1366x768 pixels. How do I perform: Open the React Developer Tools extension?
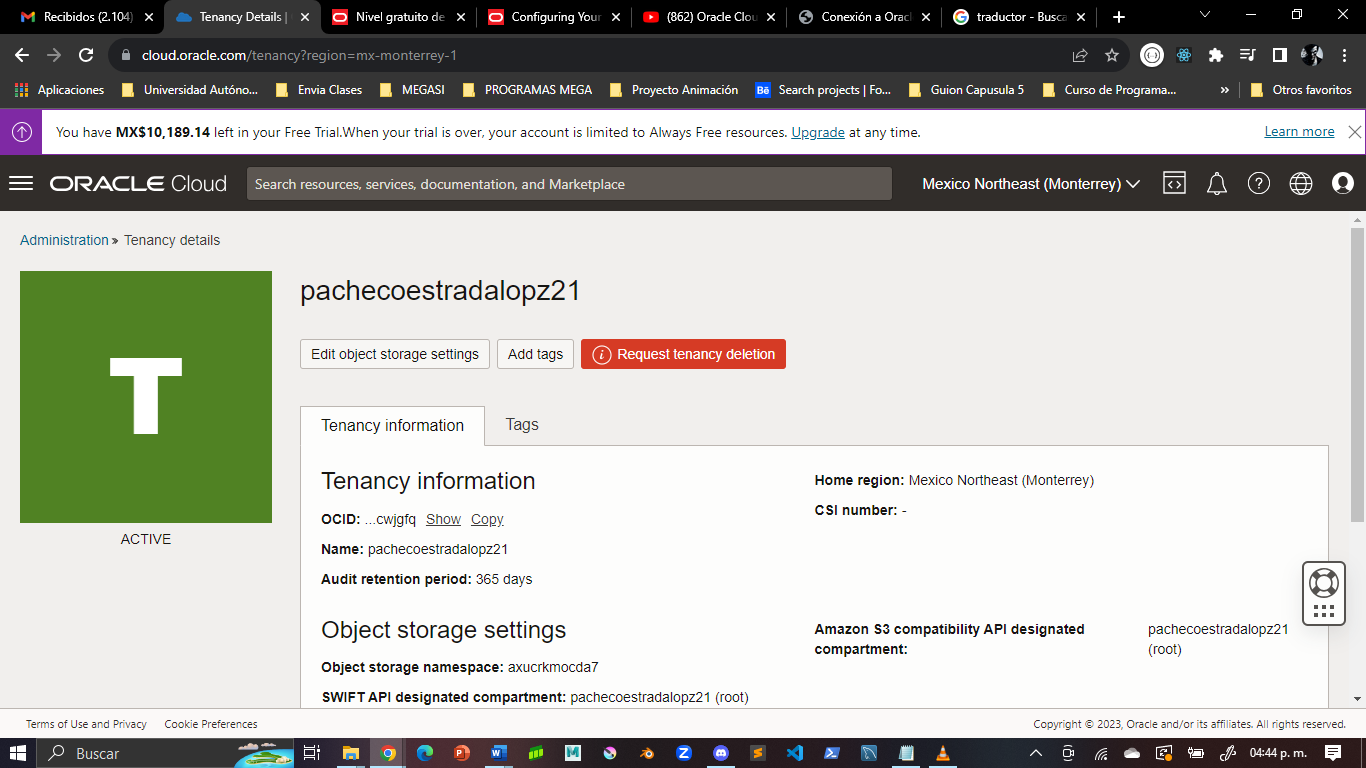click(x=1184, y=55)
